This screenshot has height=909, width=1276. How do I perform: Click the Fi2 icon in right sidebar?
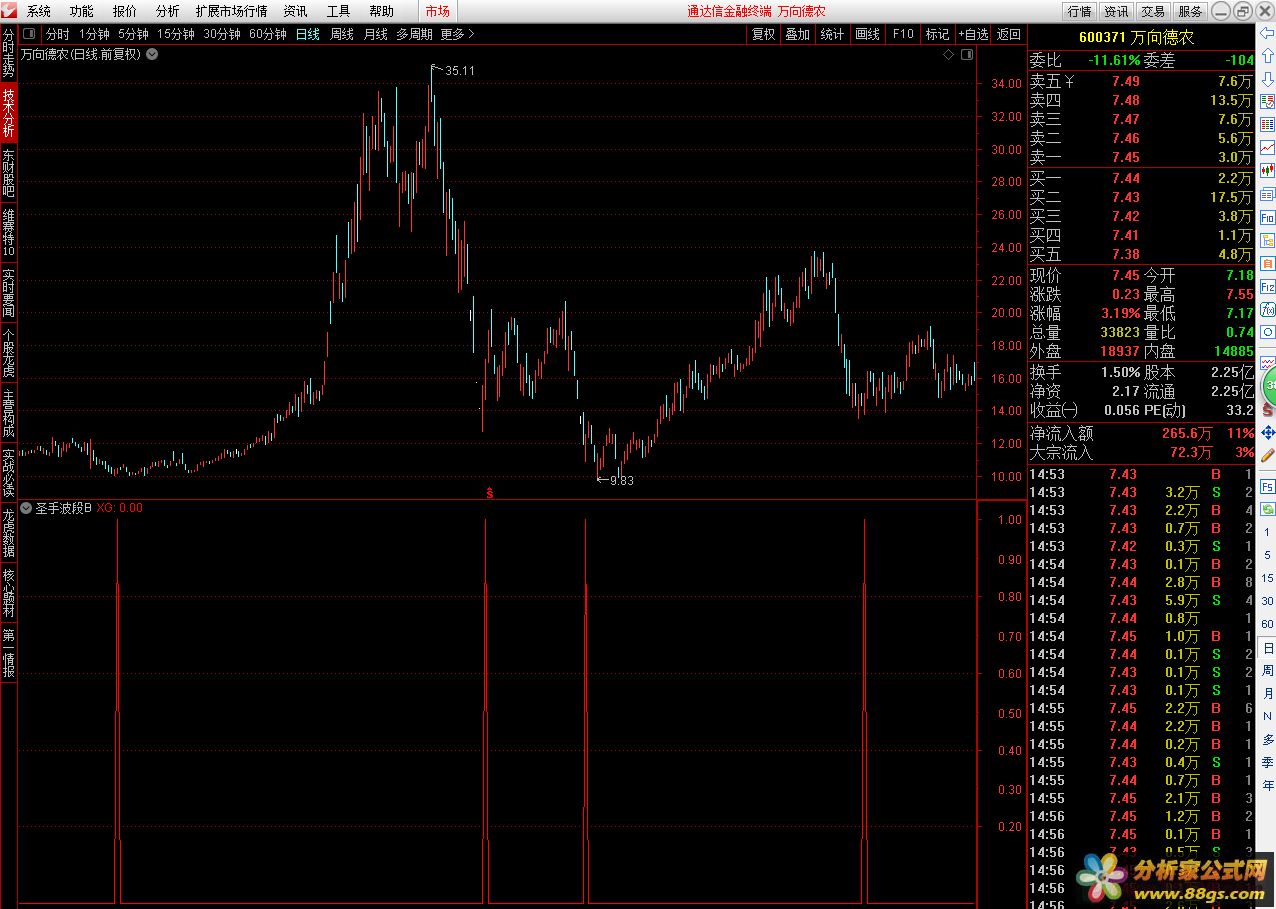[1267, 286]
